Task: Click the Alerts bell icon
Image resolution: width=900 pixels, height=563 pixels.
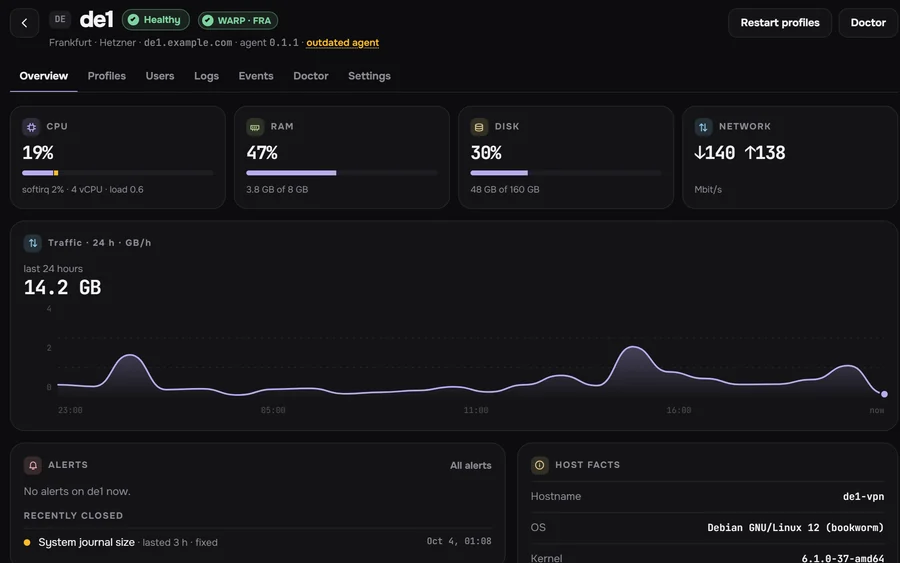Action: (33, 465)
